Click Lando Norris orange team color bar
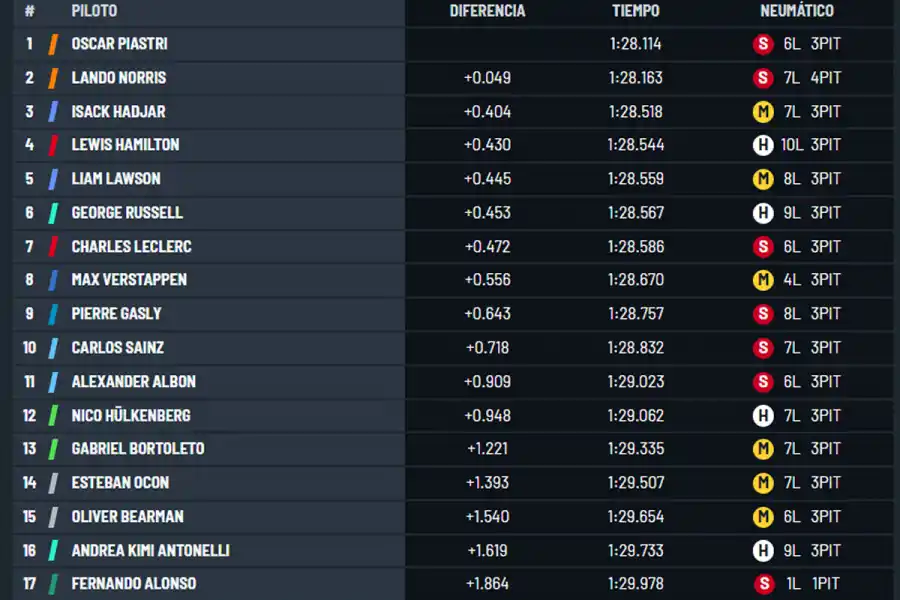Viewport: 900px width, 600px height. pyautogui.click(x=54, y=78)
